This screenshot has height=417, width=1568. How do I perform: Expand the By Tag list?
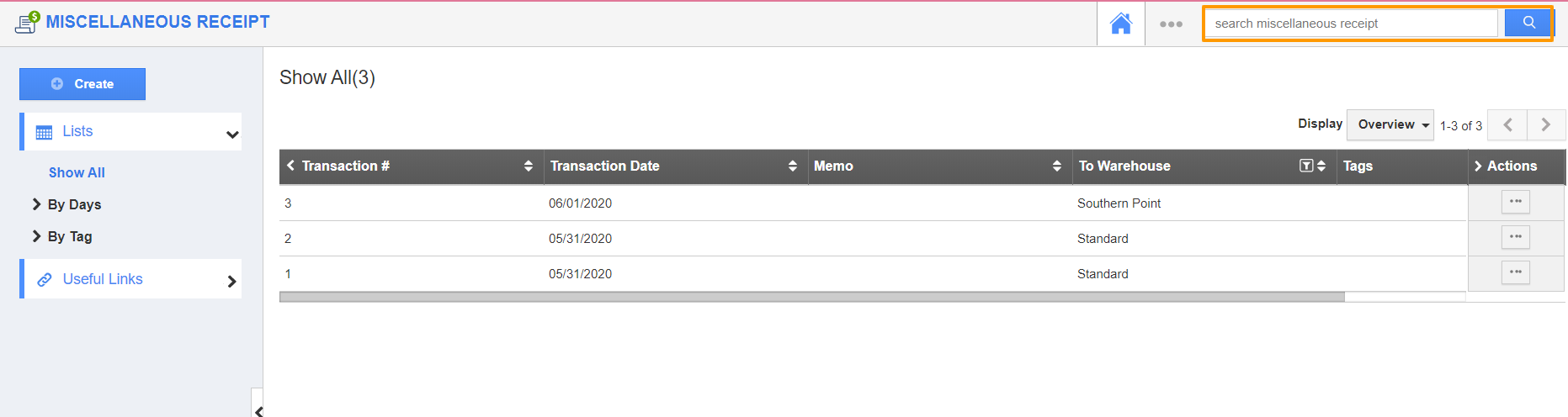coord(37,236)
